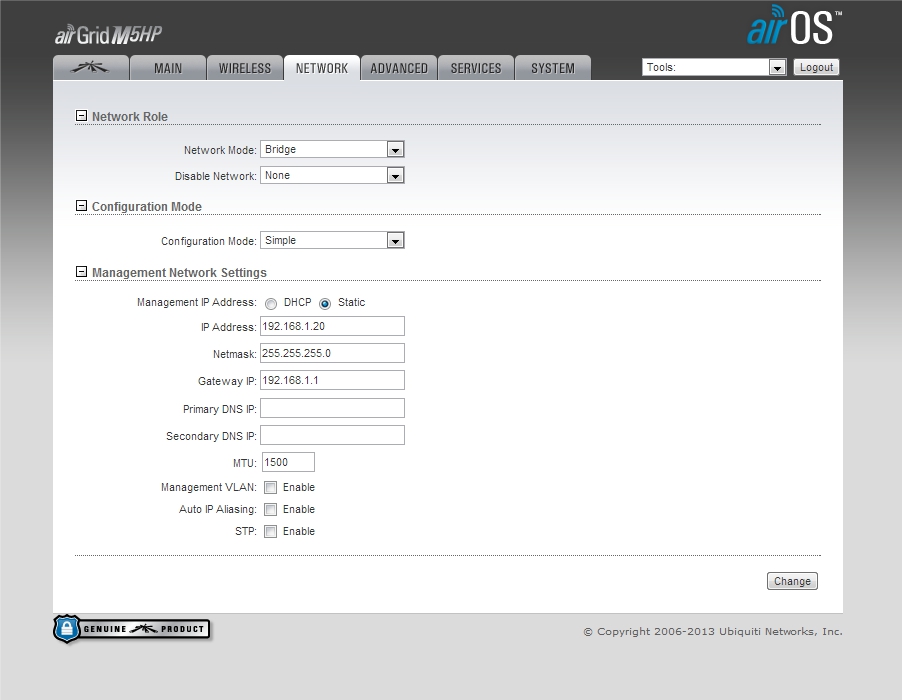This screenshot has height=700, width=902.
Task: Select the DHCP radio button
Action: click(270, 304)
